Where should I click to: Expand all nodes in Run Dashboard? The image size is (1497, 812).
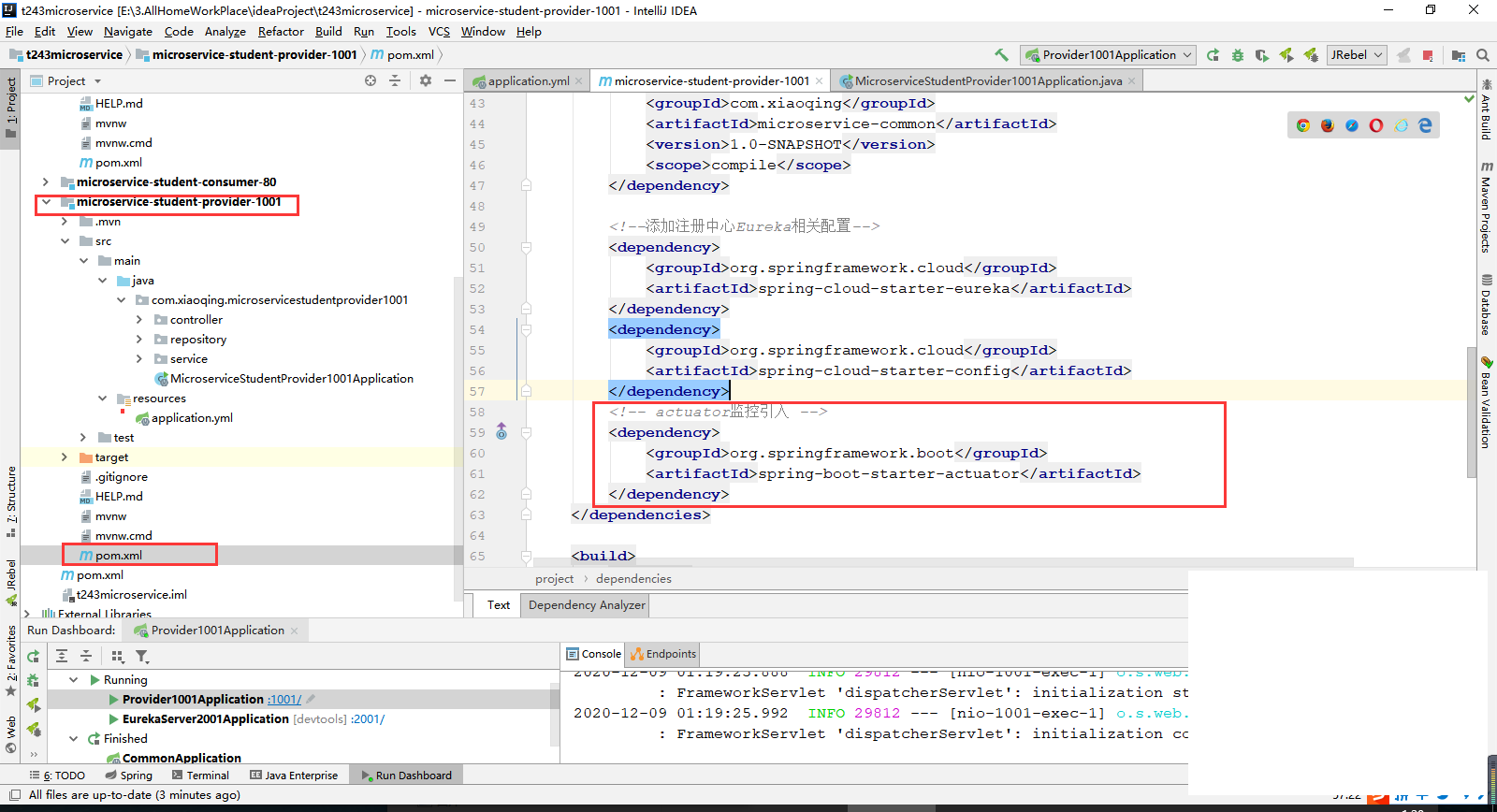pos(62,657)
